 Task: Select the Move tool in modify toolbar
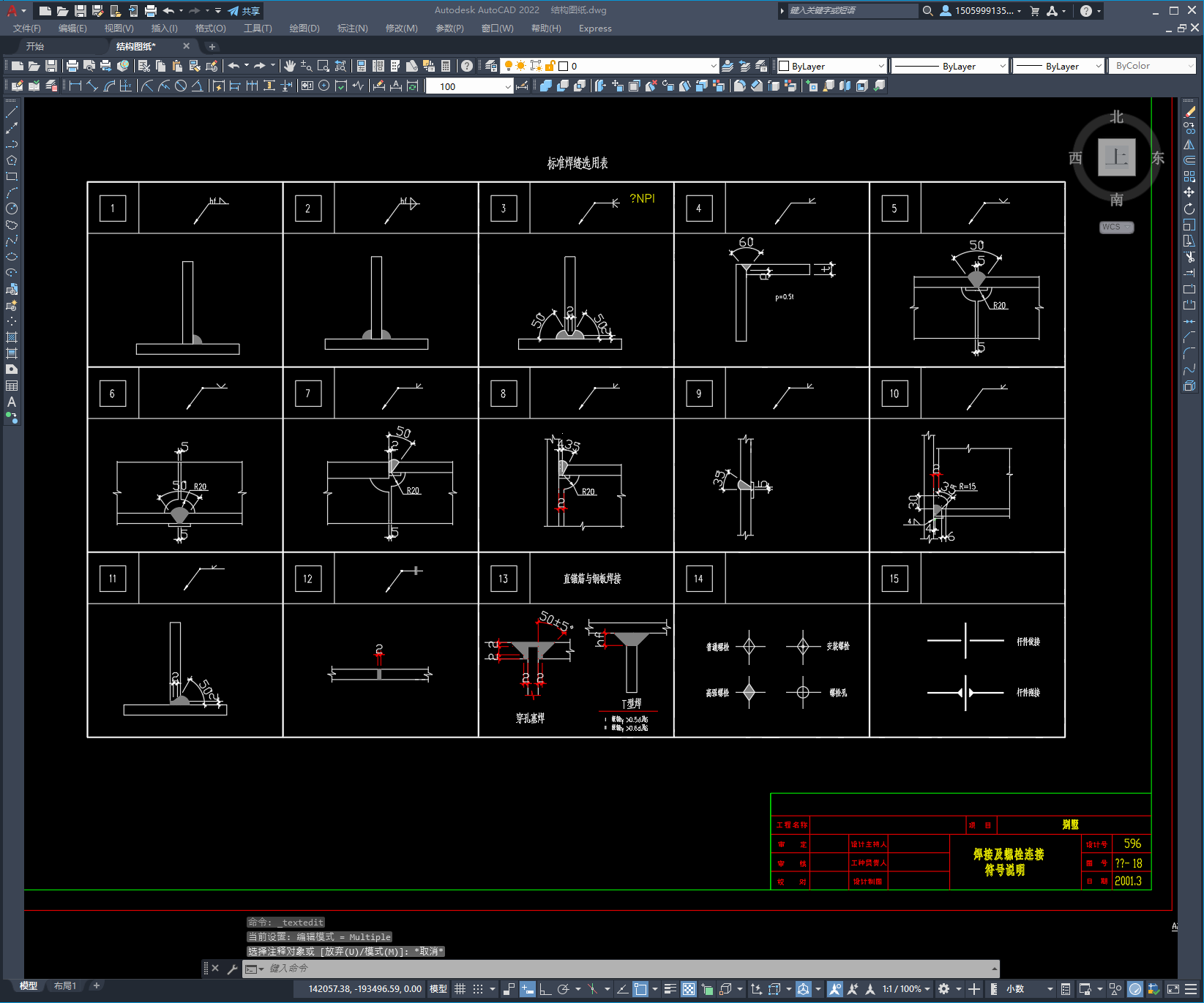[1189, 192]
